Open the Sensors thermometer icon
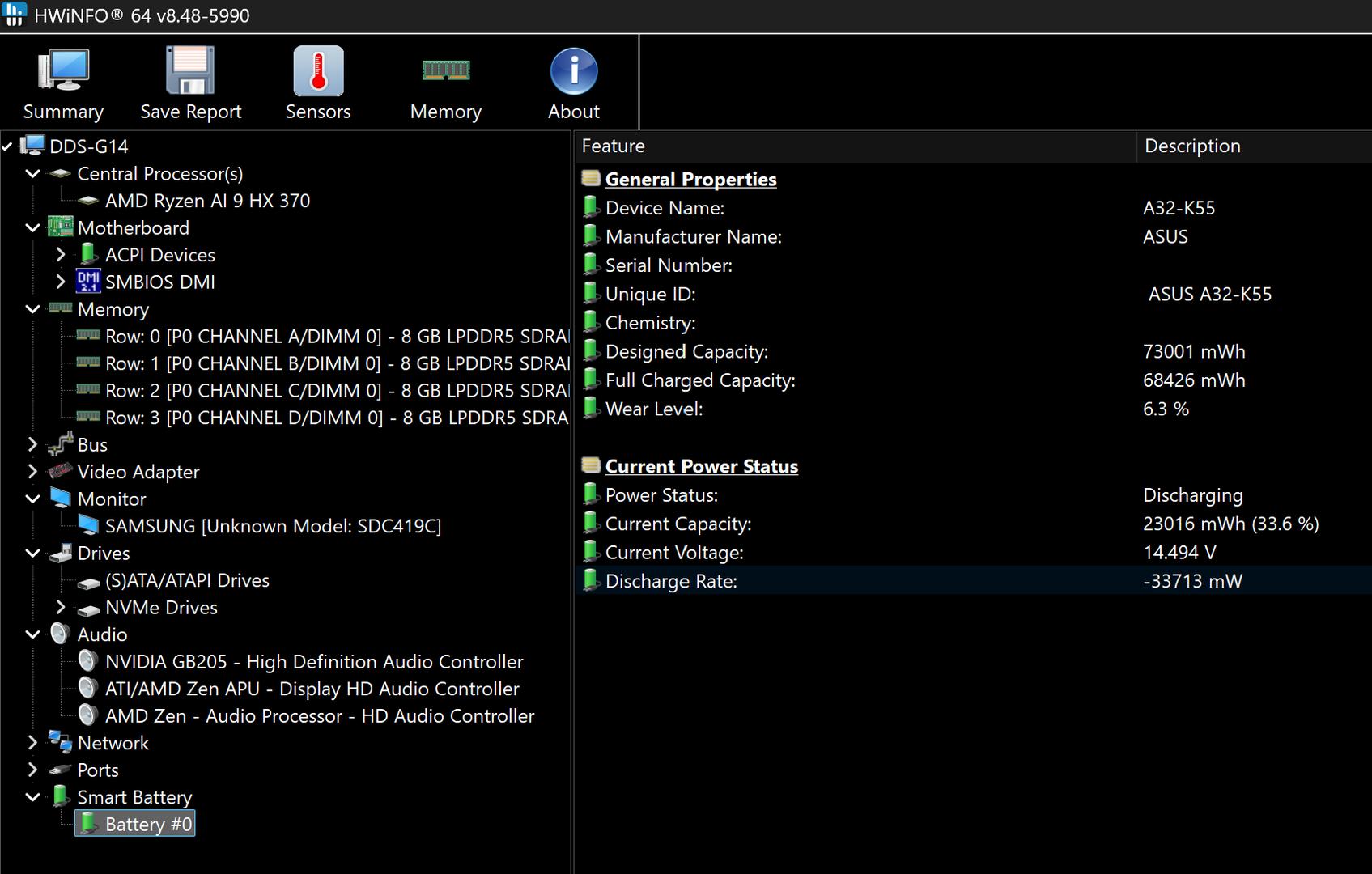The image size is (1372, 874). (318, 70)
